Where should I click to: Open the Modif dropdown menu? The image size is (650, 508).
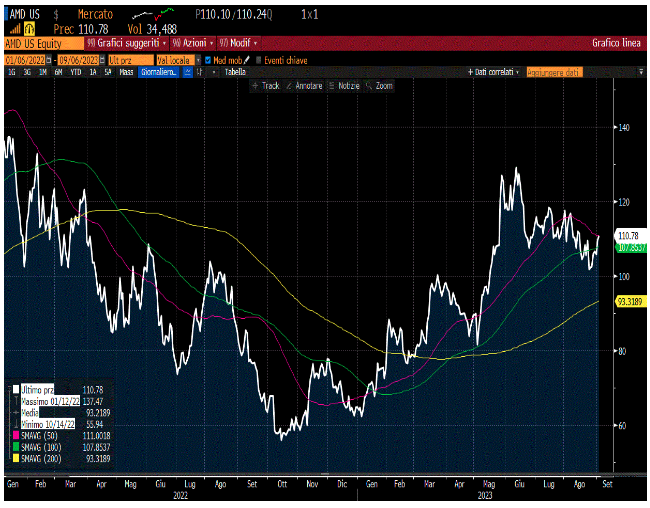point(238,43)
